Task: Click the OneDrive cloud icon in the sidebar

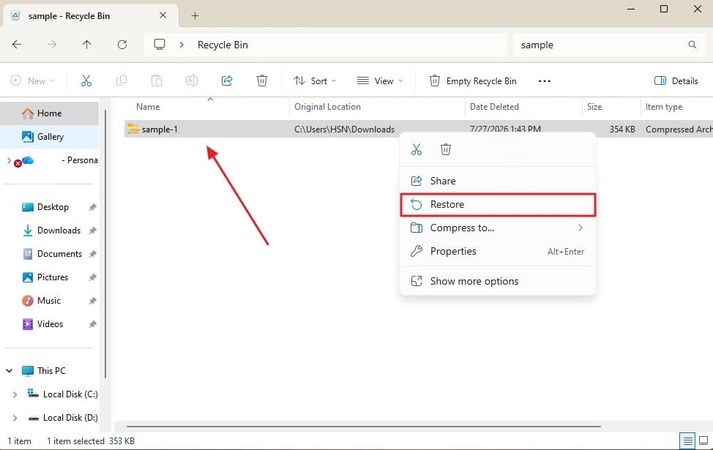Action: click(28, 160)
